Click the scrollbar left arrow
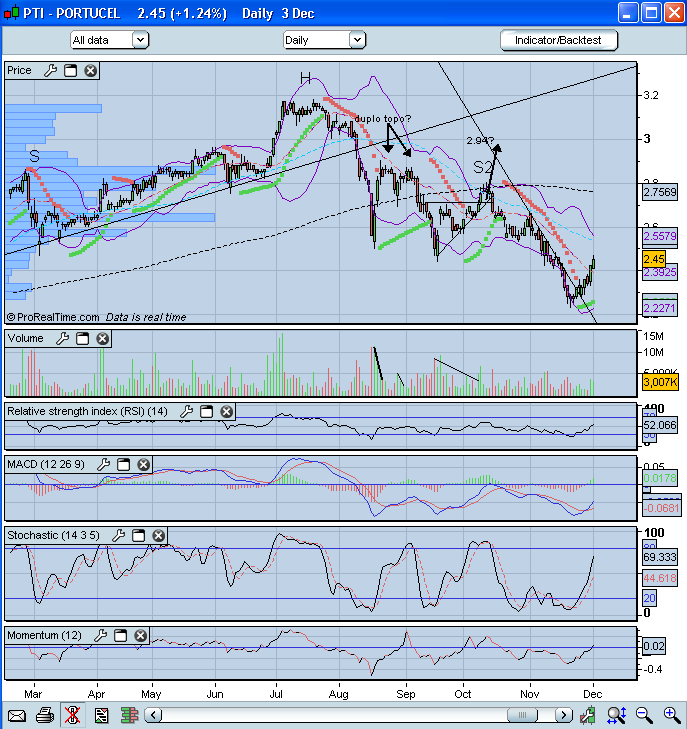Screen dimensions: 687x729 (154, 715)
